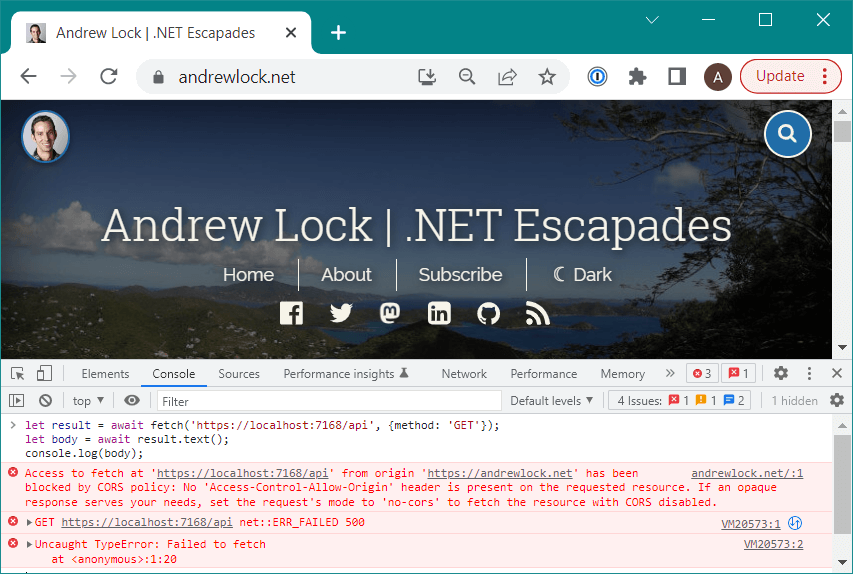
Task: Create a live expression with the eye icon
Action: (x=132, y=401)
